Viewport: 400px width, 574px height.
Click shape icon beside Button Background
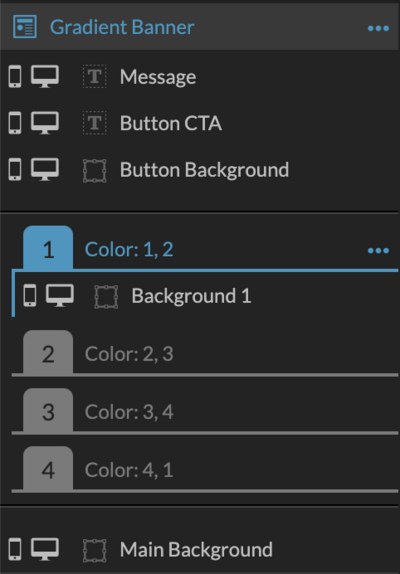click(x=95, y=171)
